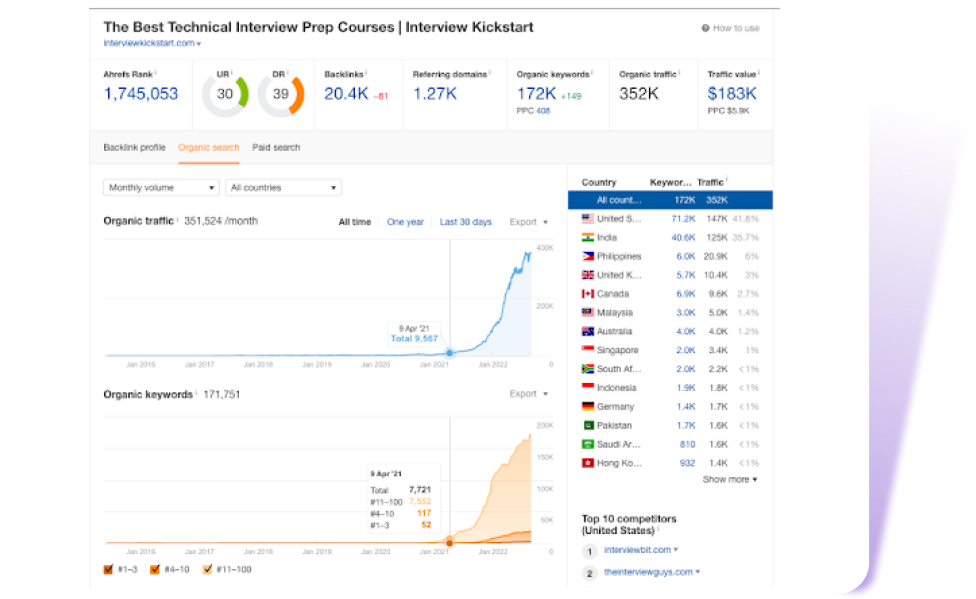The height and width of the screenshot is (599, 976).
Task: Toggle the #11–100 keywords checkbox
Action: pyautogui.click(x=208, y=570)
